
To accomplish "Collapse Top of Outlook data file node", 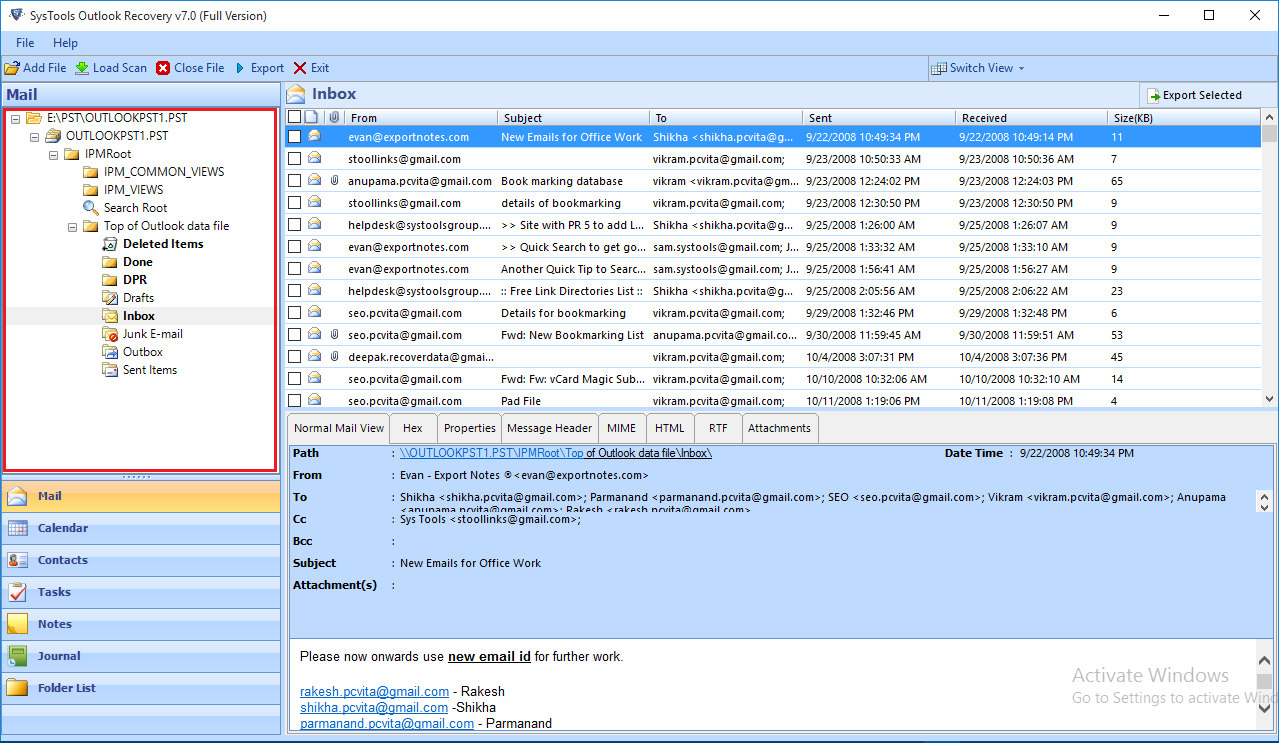I will point(72,226).
